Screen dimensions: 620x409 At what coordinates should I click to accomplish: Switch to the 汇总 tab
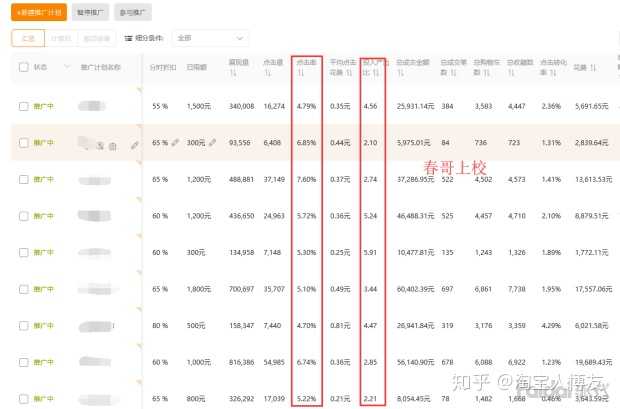pyautogui.click(x=28, y=38)
